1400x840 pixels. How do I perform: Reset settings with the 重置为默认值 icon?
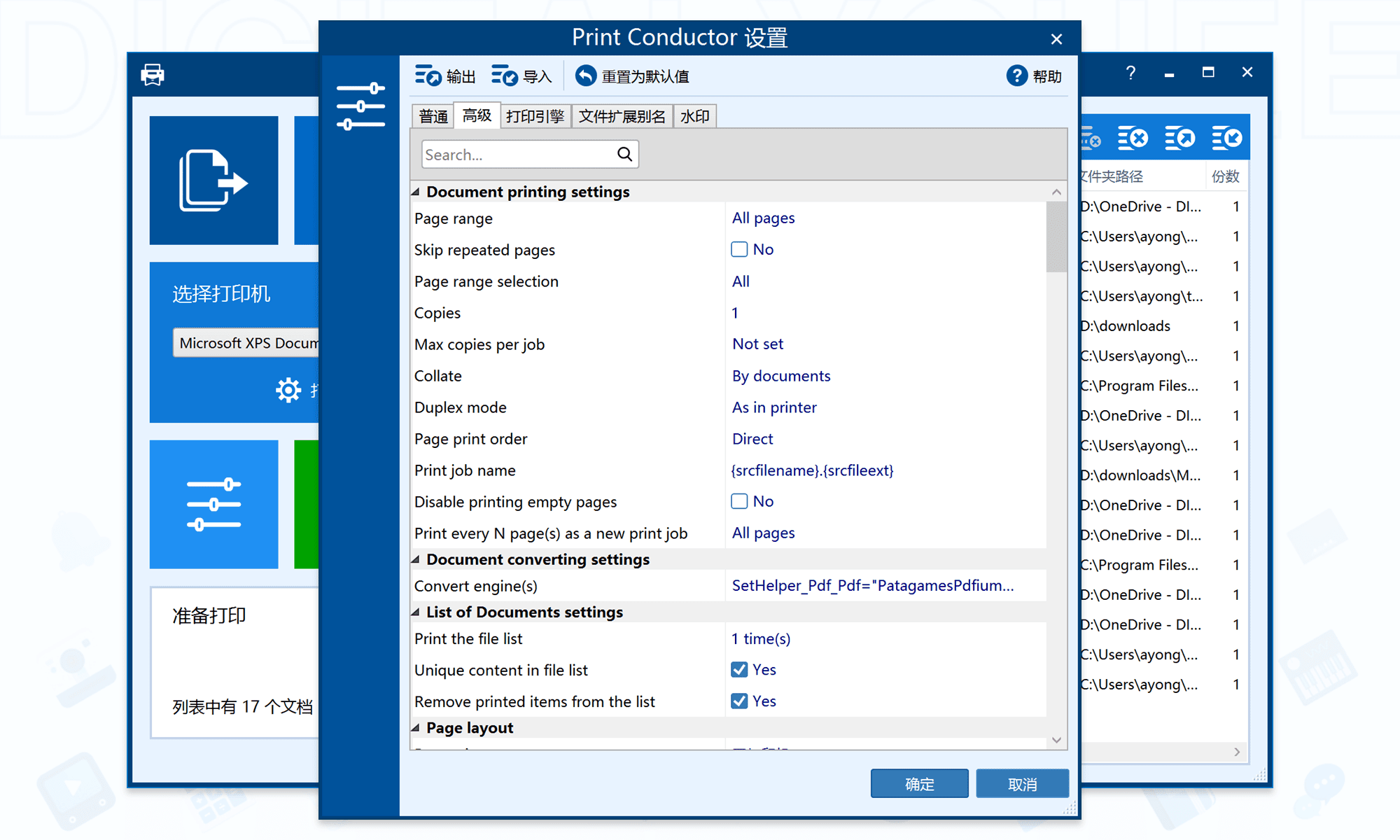point(586,76)
